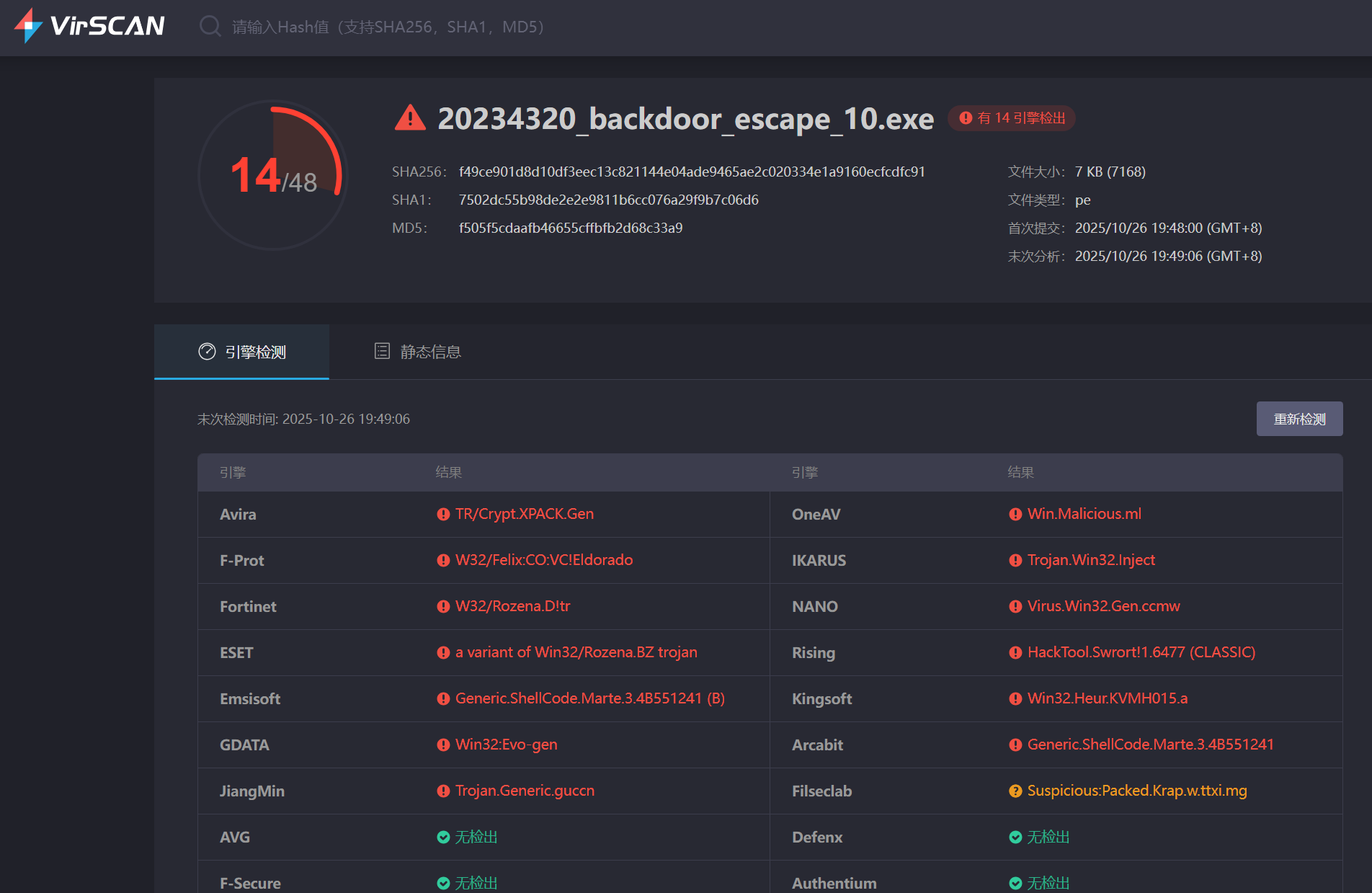Focus the Hash search input field
Viewport: 1372px width, 893px height.
coord(388,27)
